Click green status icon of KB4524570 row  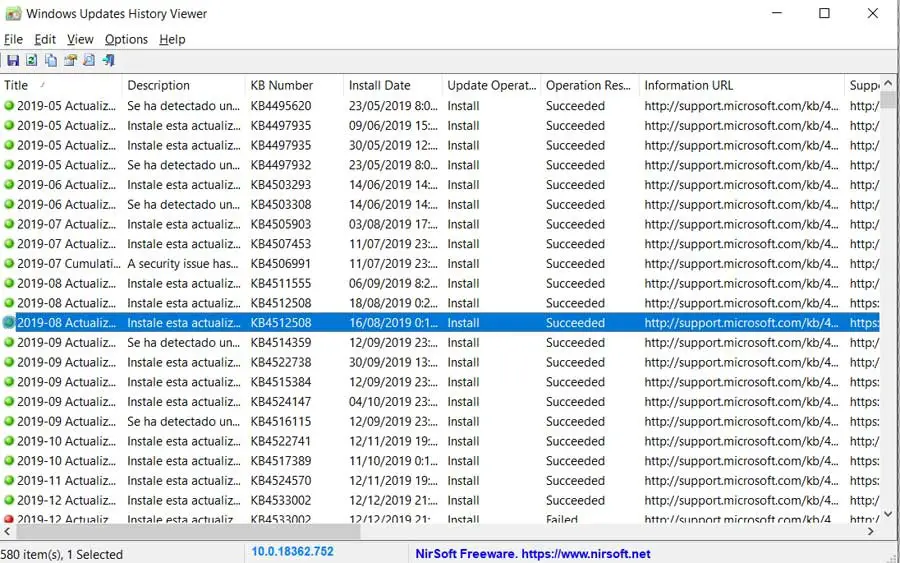point(9,480)
